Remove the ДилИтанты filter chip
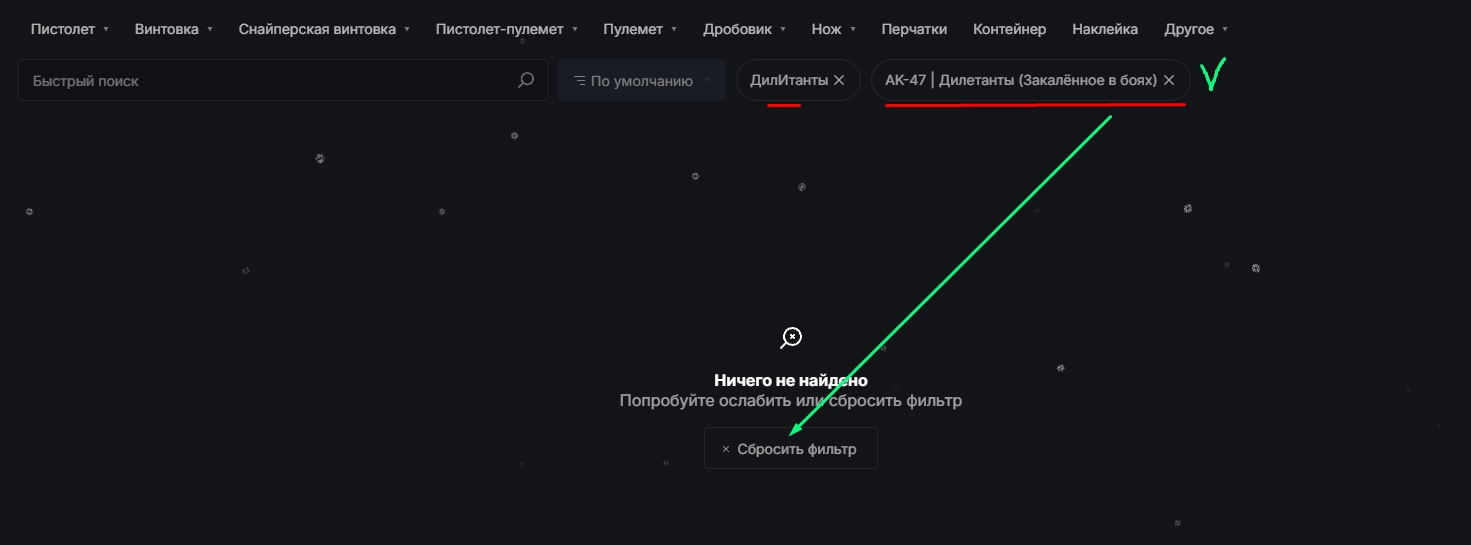Image resolution: width=1471 pixels, height=545 pixels. (839, 81)
